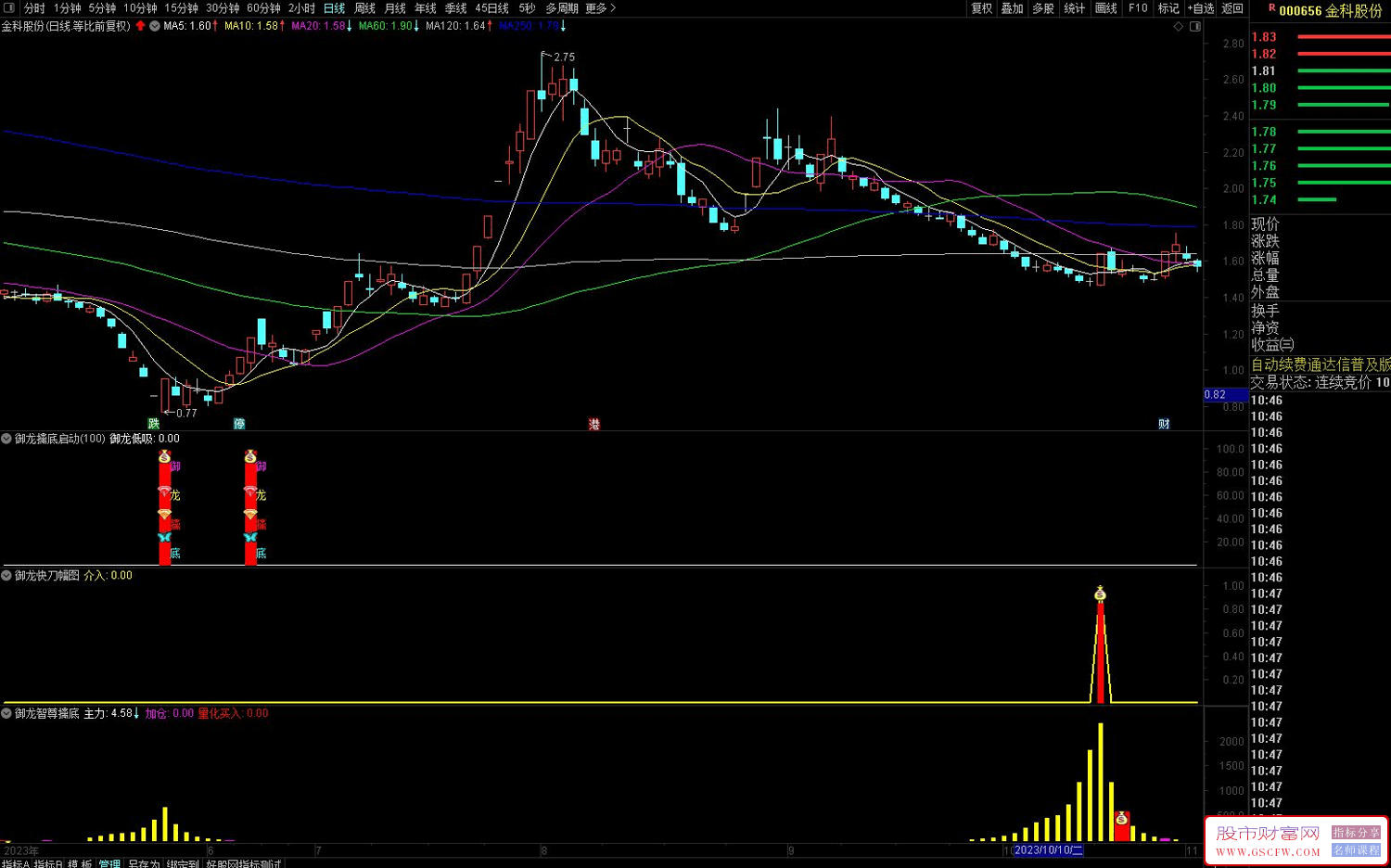This screenshot has height=868, width=1391.
Task: Toggle the side panel icon beside the diamond
Action: pyautogui.click(x=1195, y=27)
